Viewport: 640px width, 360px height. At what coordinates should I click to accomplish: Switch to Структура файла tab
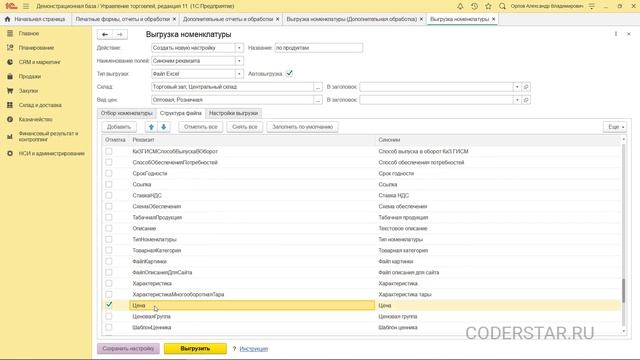[181, 113]
